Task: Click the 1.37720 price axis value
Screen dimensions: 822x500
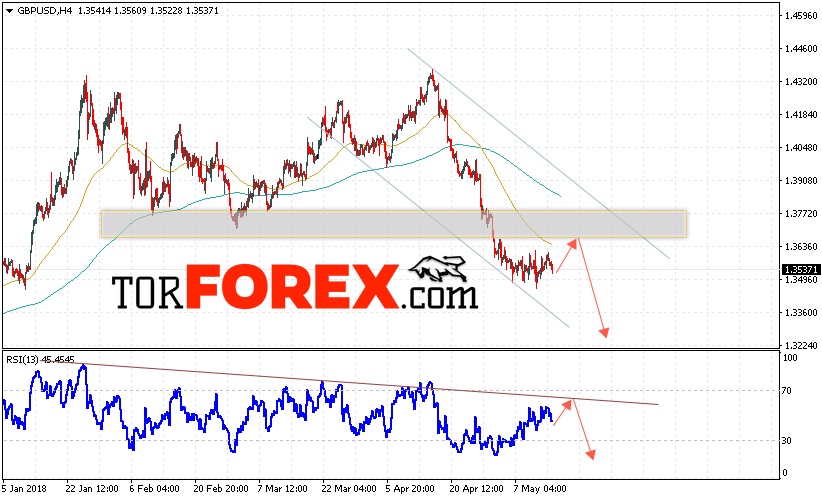Action: (801, 214)
